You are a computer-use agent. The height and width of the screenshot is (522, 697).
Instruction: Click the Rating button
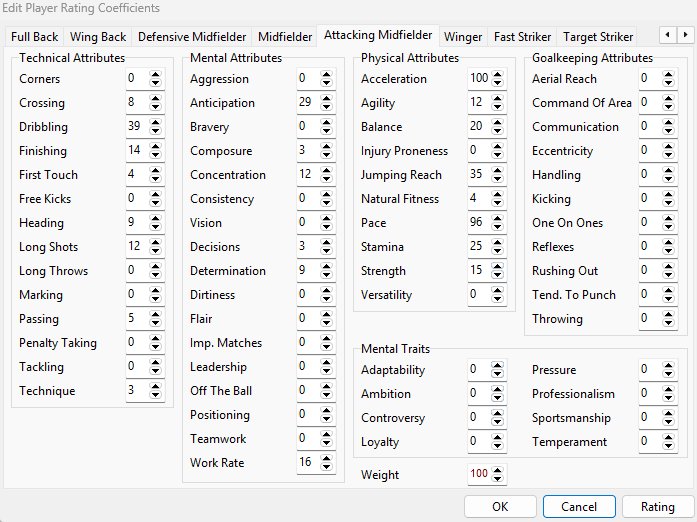(658, 507)
